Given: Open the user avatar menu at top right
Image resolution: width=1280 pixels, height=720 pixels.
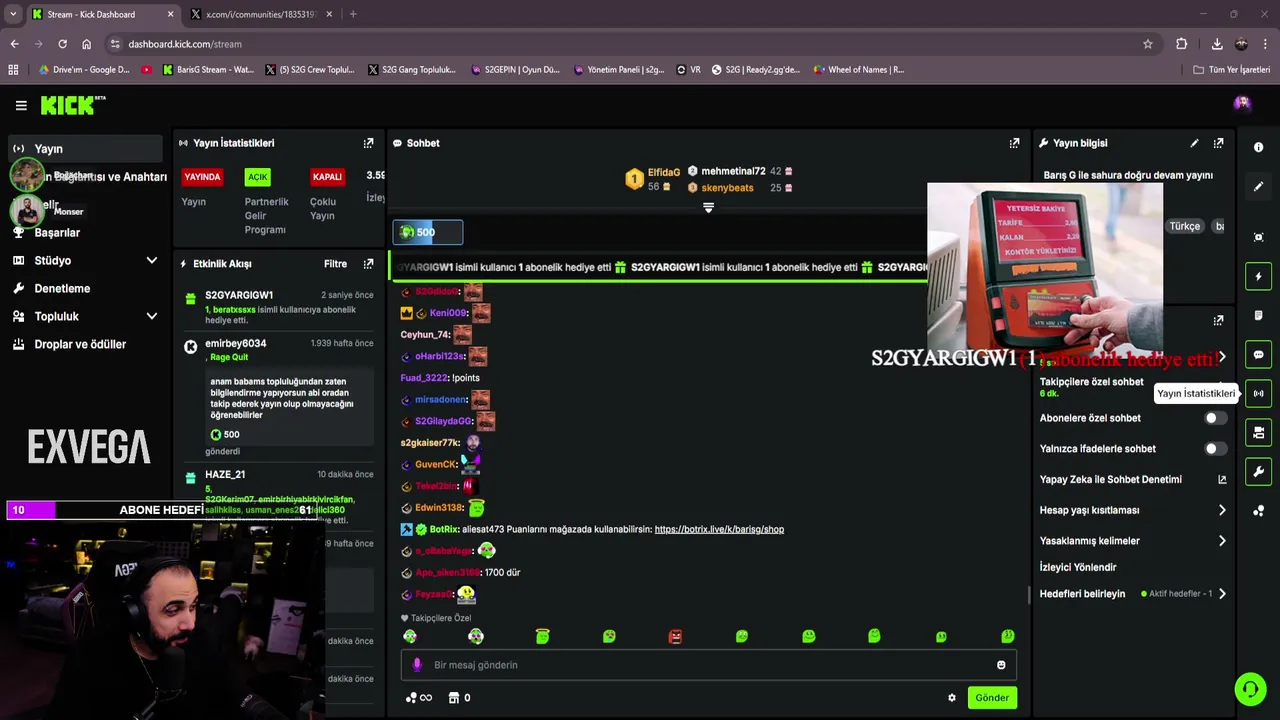Looking at the screenshot, I should 1242,103.
